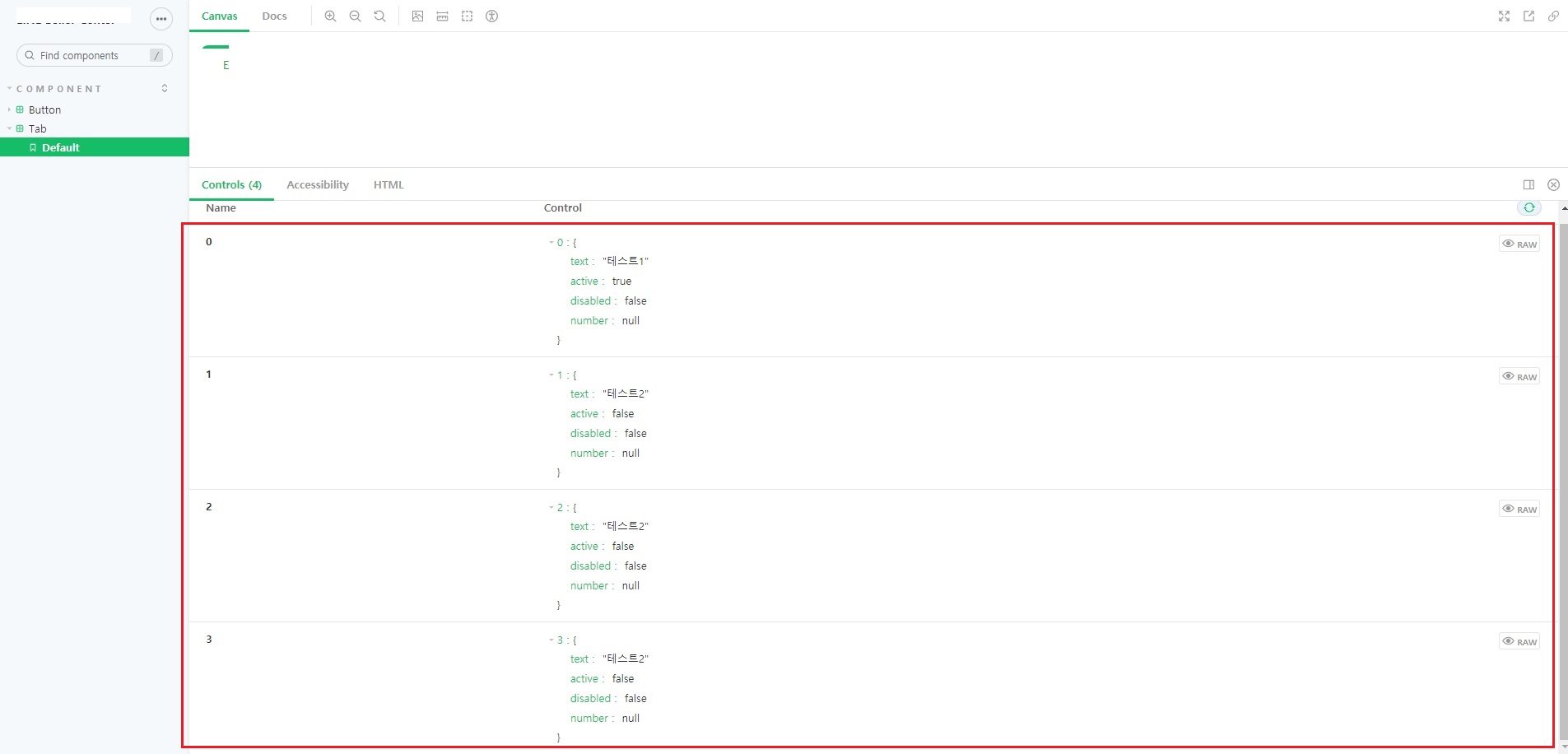
Task: Enter full screen canvas mode
Action: 1504,16
